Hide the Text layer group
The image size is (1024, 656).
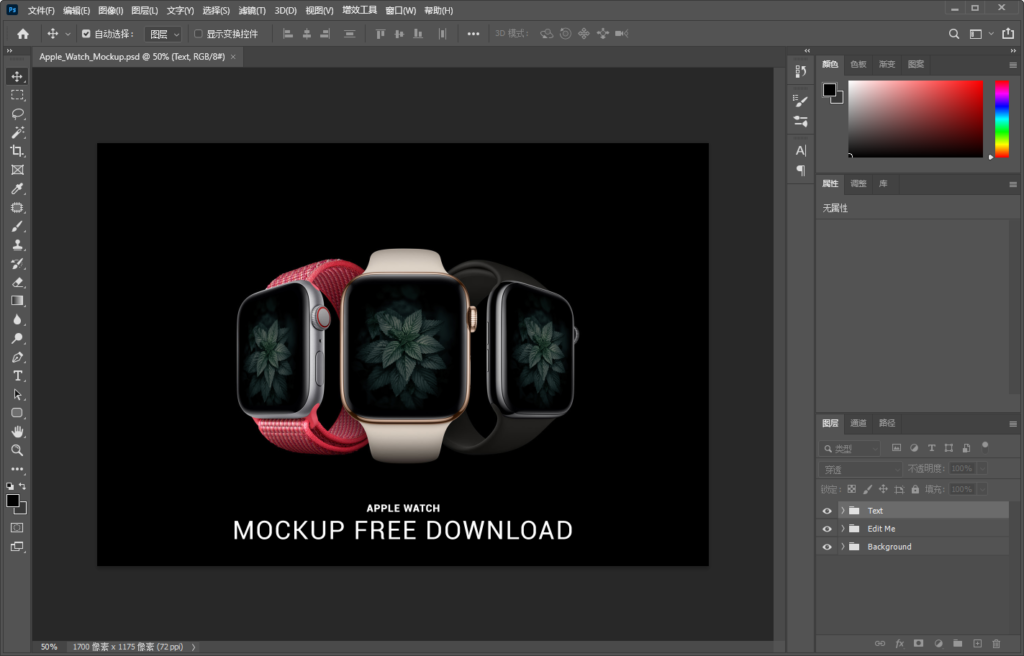(x=827, y=511)
